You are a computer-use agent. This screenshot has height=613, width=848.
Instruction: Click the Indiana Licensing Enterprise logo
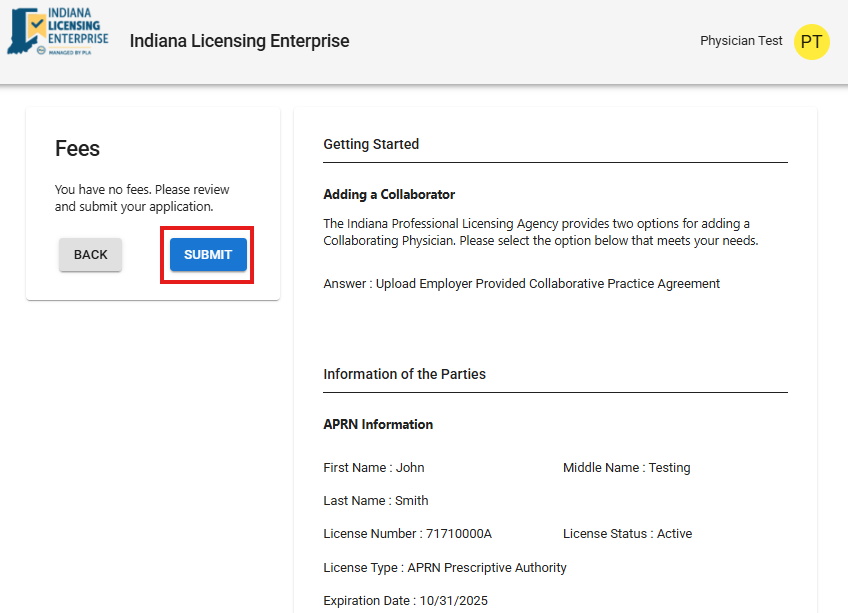57,33
